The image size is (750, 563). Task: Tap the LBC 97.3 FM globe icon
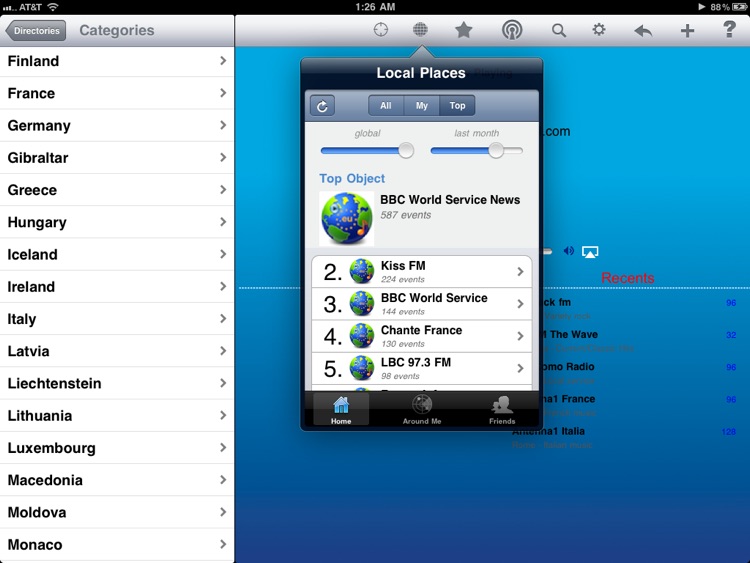pyautogui.click(x=362, y=368)
